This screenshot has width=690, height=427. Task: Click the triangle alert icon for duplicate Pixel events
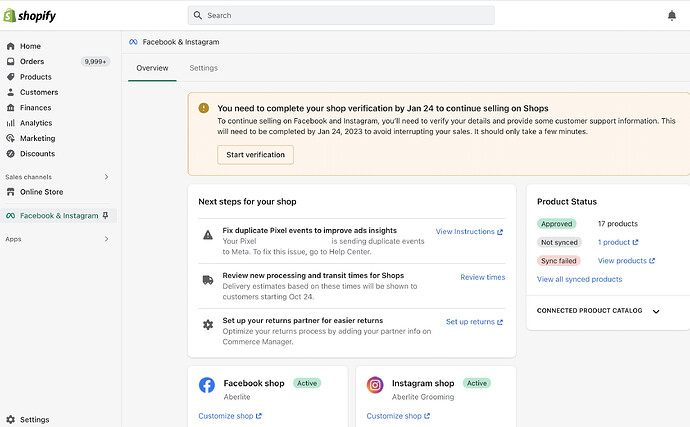coord(208,235)
